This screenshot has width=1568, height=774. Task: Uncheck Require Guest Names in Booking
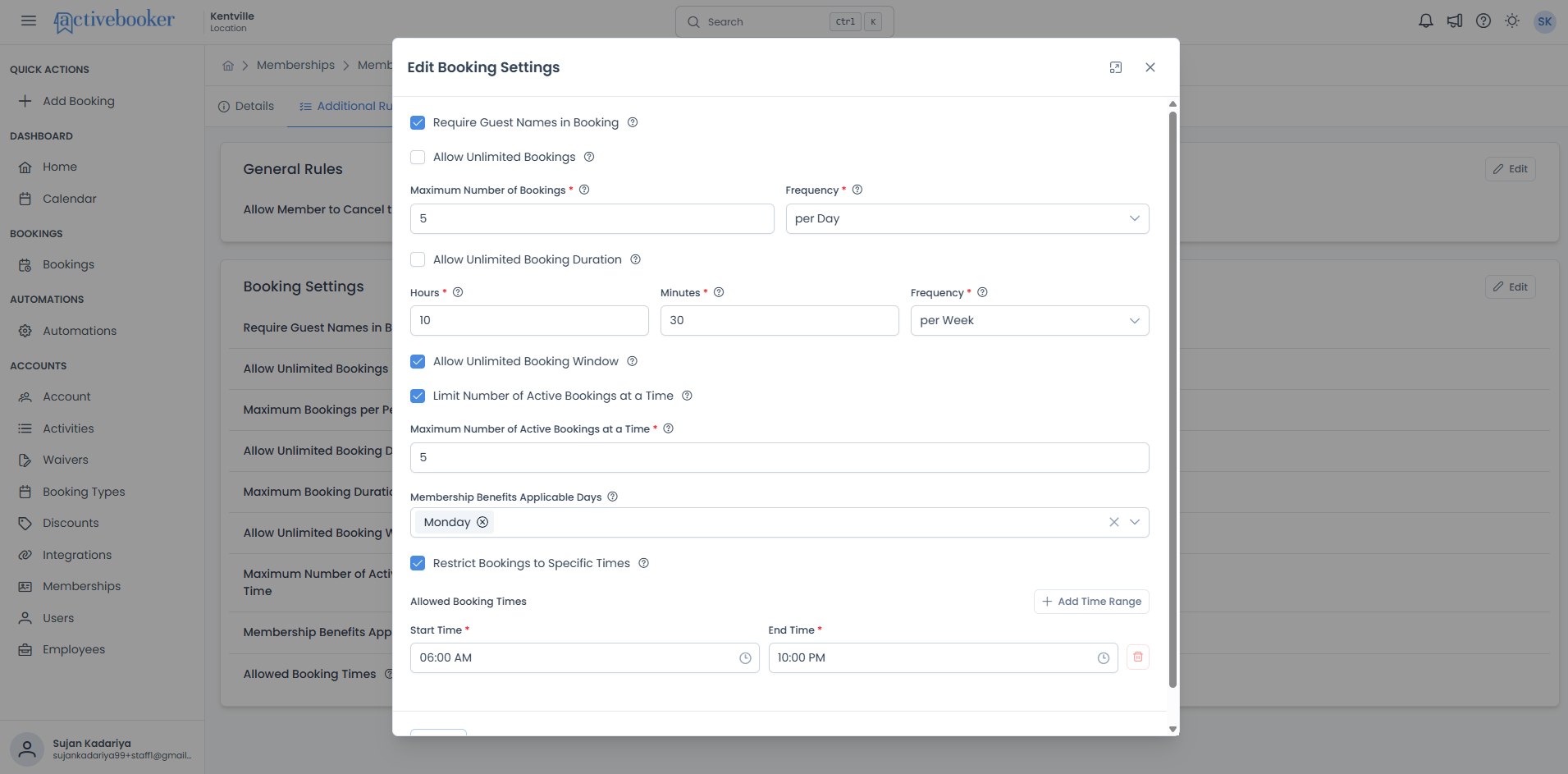tap(418, 122)
